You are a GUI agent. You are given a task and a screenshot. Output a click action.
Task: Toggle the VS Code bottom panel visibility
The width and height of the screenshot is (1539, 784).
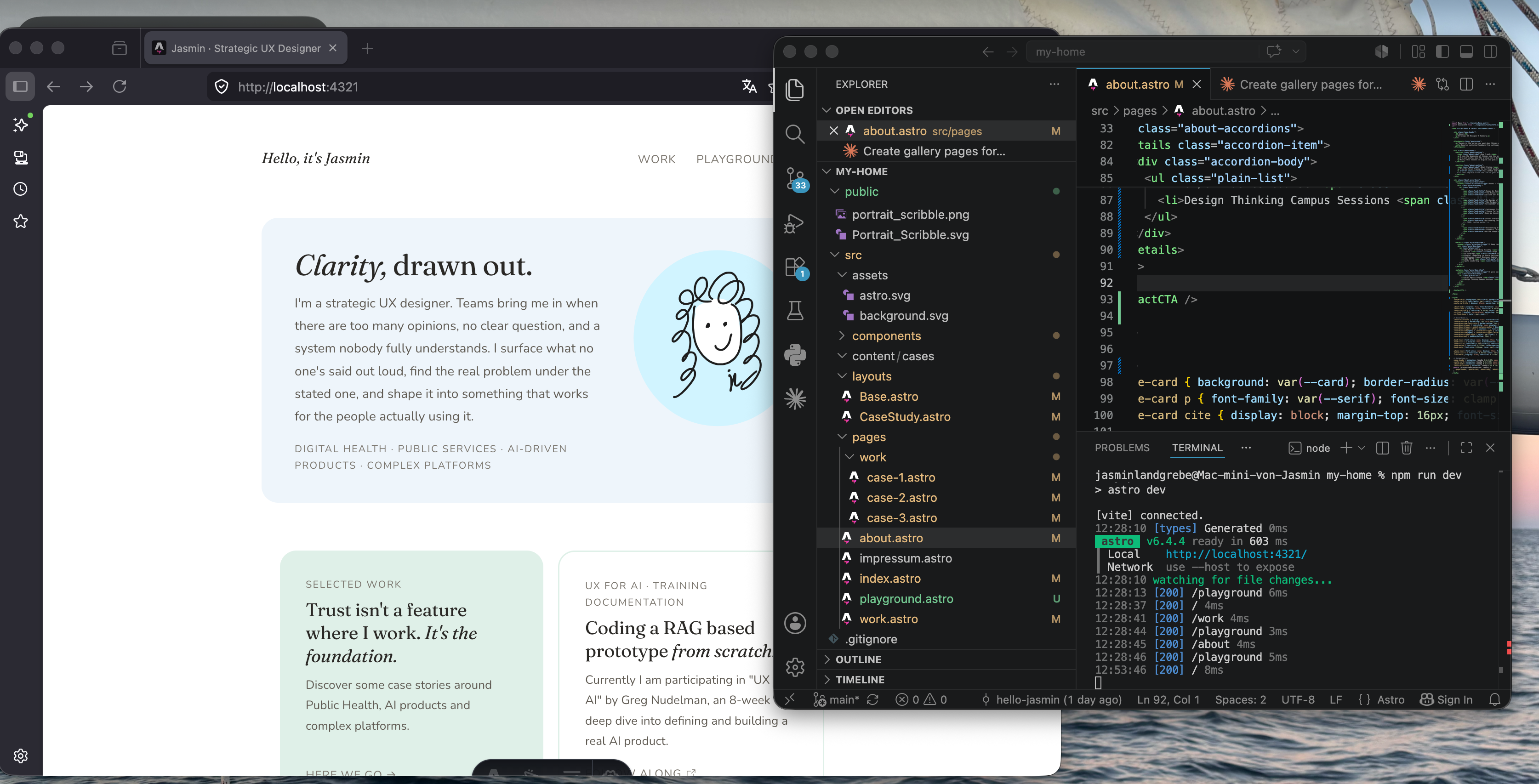click(1466, 52)
